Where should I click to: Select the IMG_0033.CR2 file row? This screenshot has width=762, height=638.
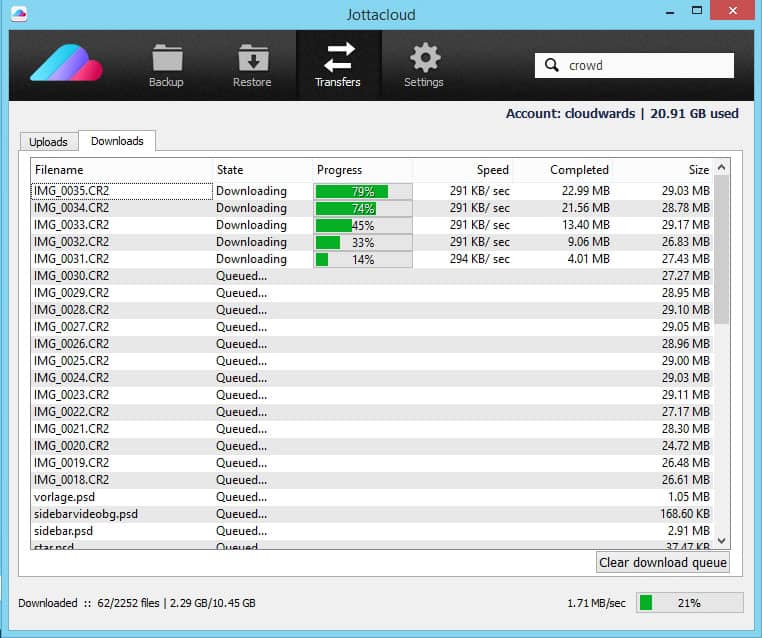[x=372, y=225]
